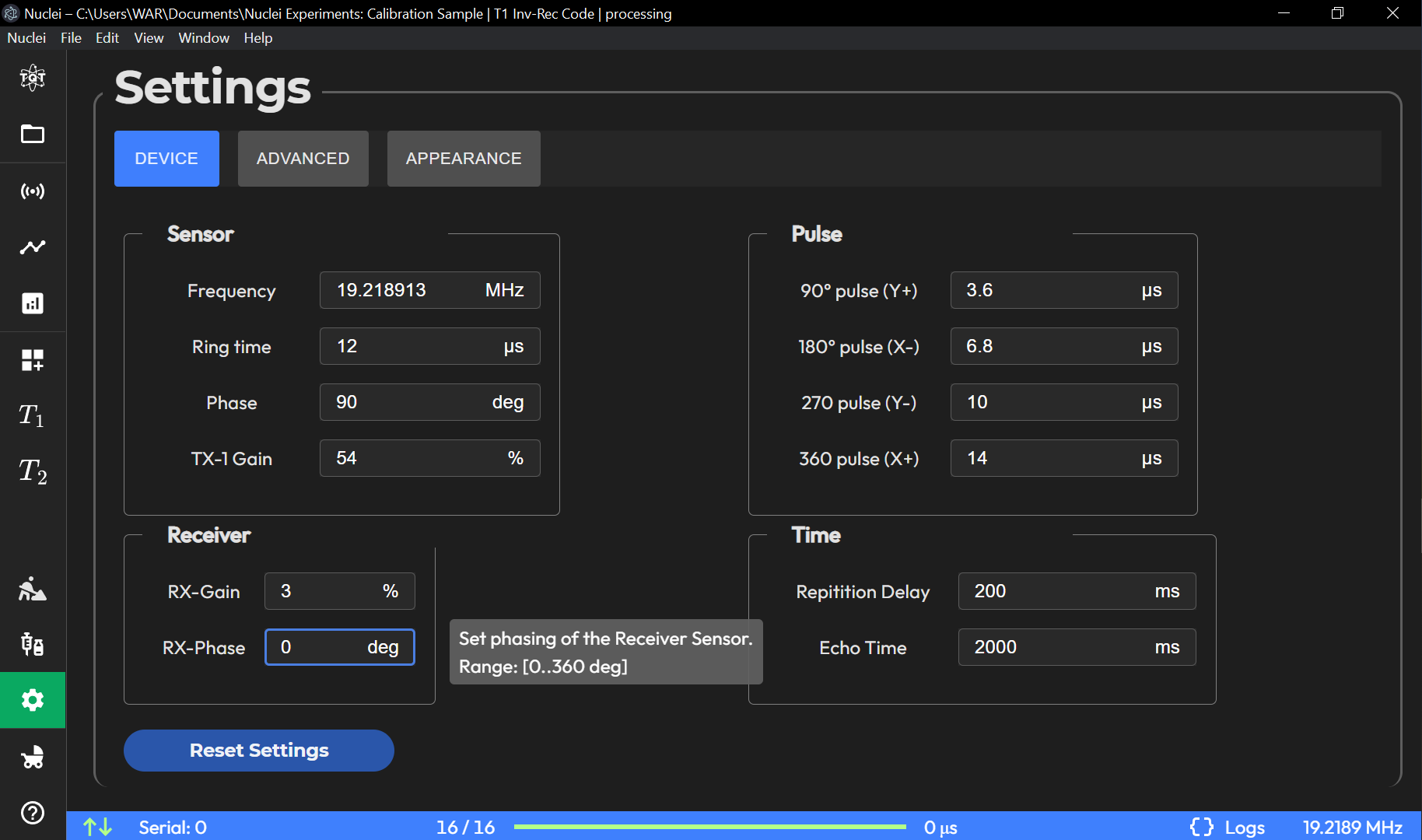Image resolution: width=1422 pixels, height=840 pixels.
Task: Click the Serial: 0 status text
Action: pos(173,827)
